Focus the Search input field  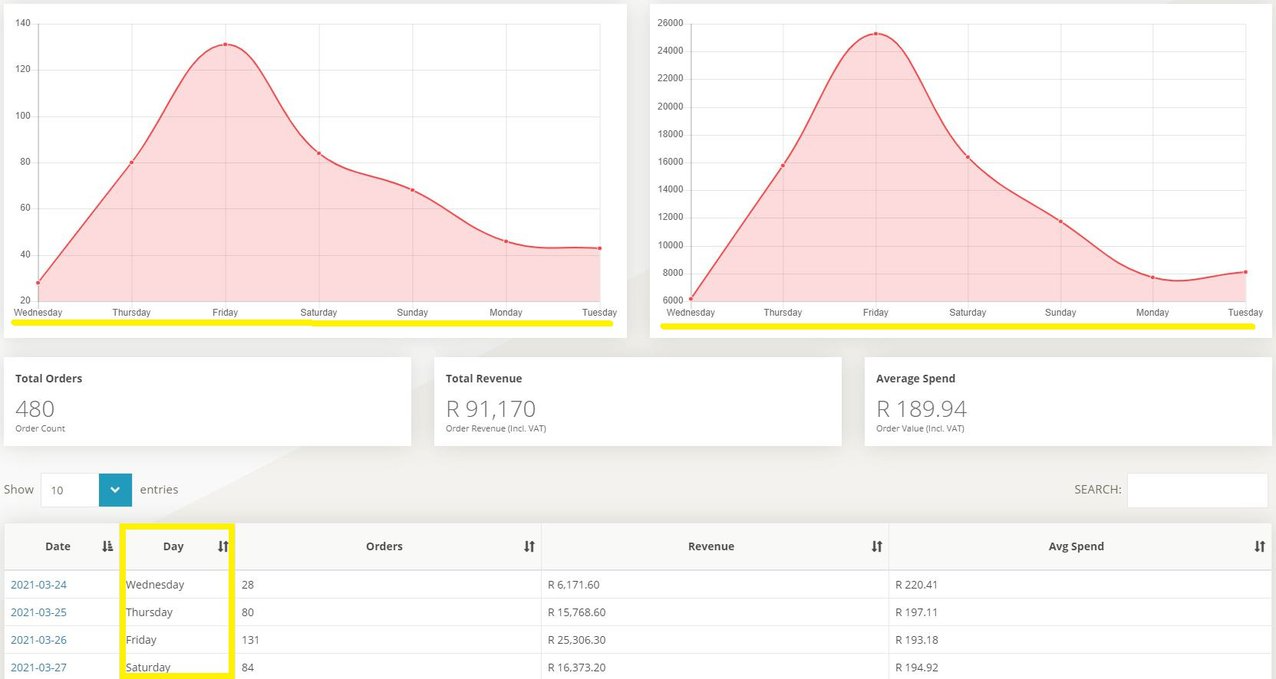point(1197,490)
